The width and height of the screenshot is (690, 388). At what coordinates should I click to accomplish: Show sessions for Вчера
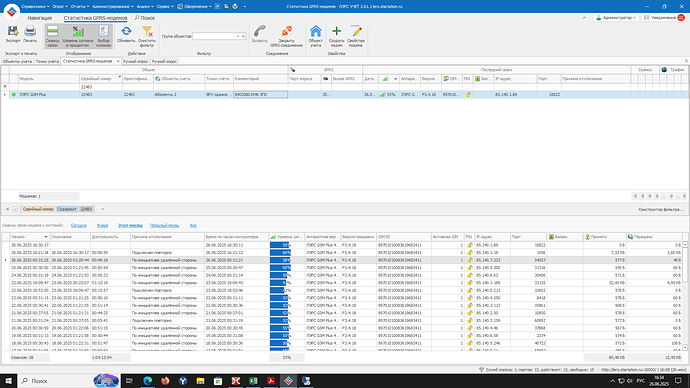(103, 225)
